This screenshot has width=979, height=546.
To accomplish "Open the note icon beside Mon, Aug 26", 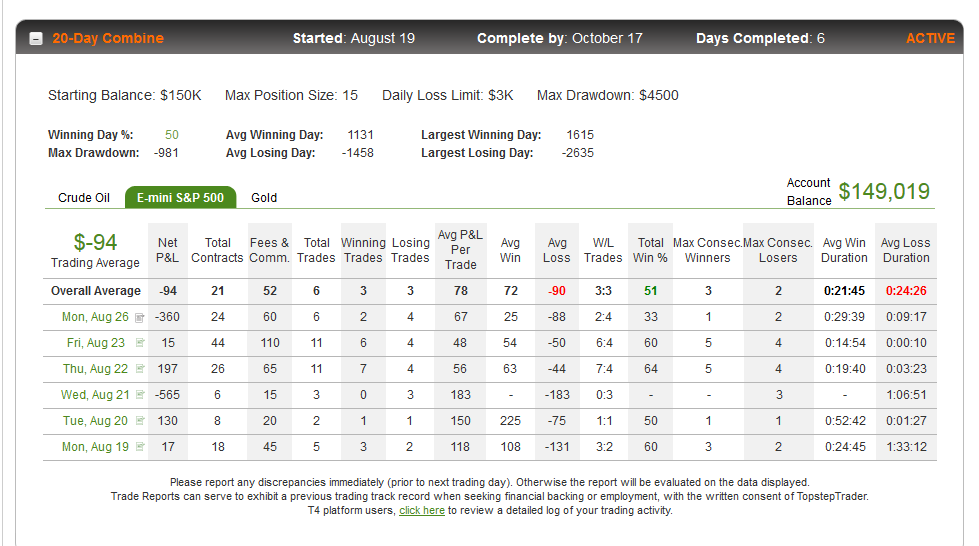I will tap(140, 318).
